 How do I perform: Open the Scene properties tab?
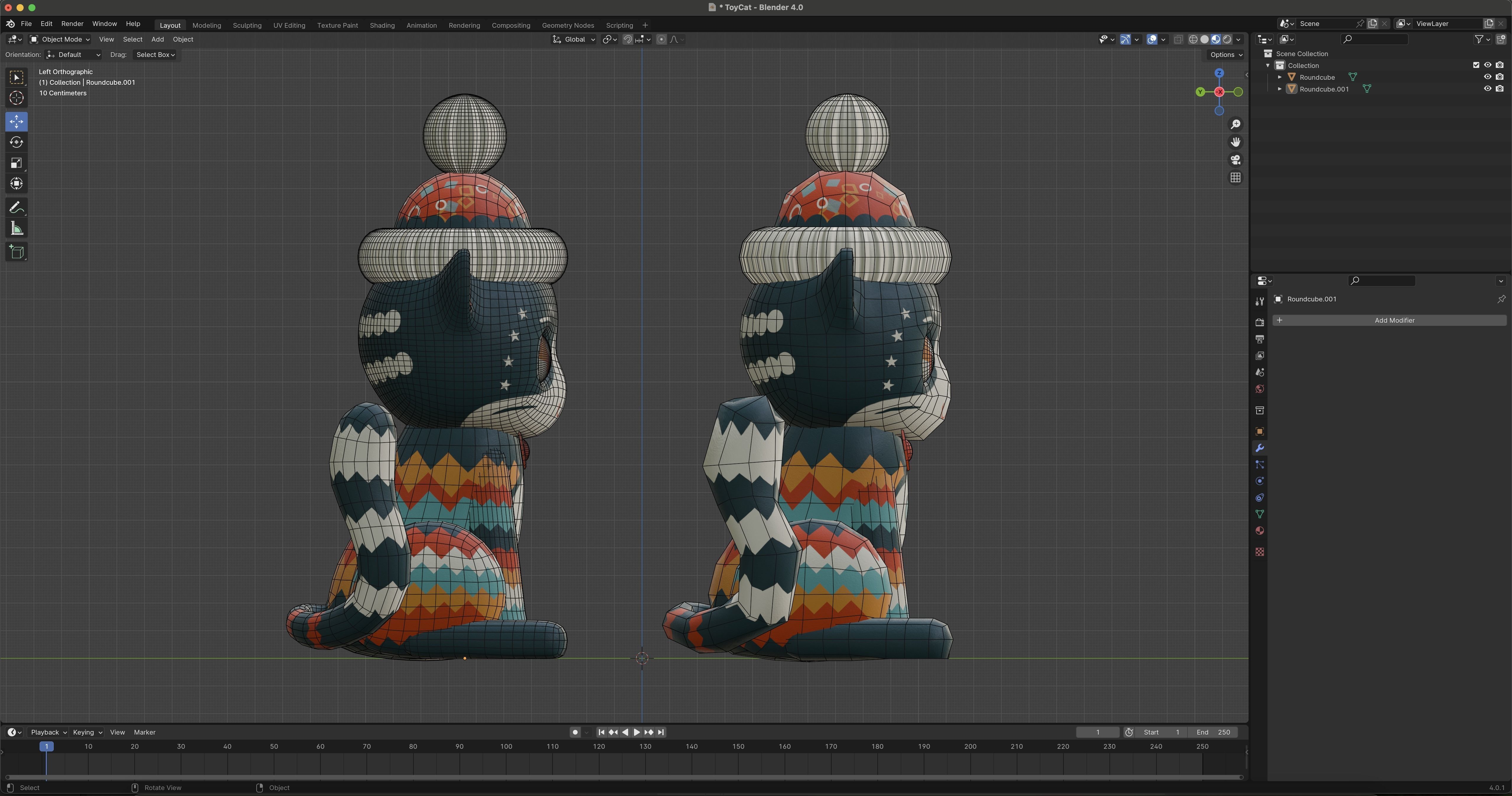1260,372
